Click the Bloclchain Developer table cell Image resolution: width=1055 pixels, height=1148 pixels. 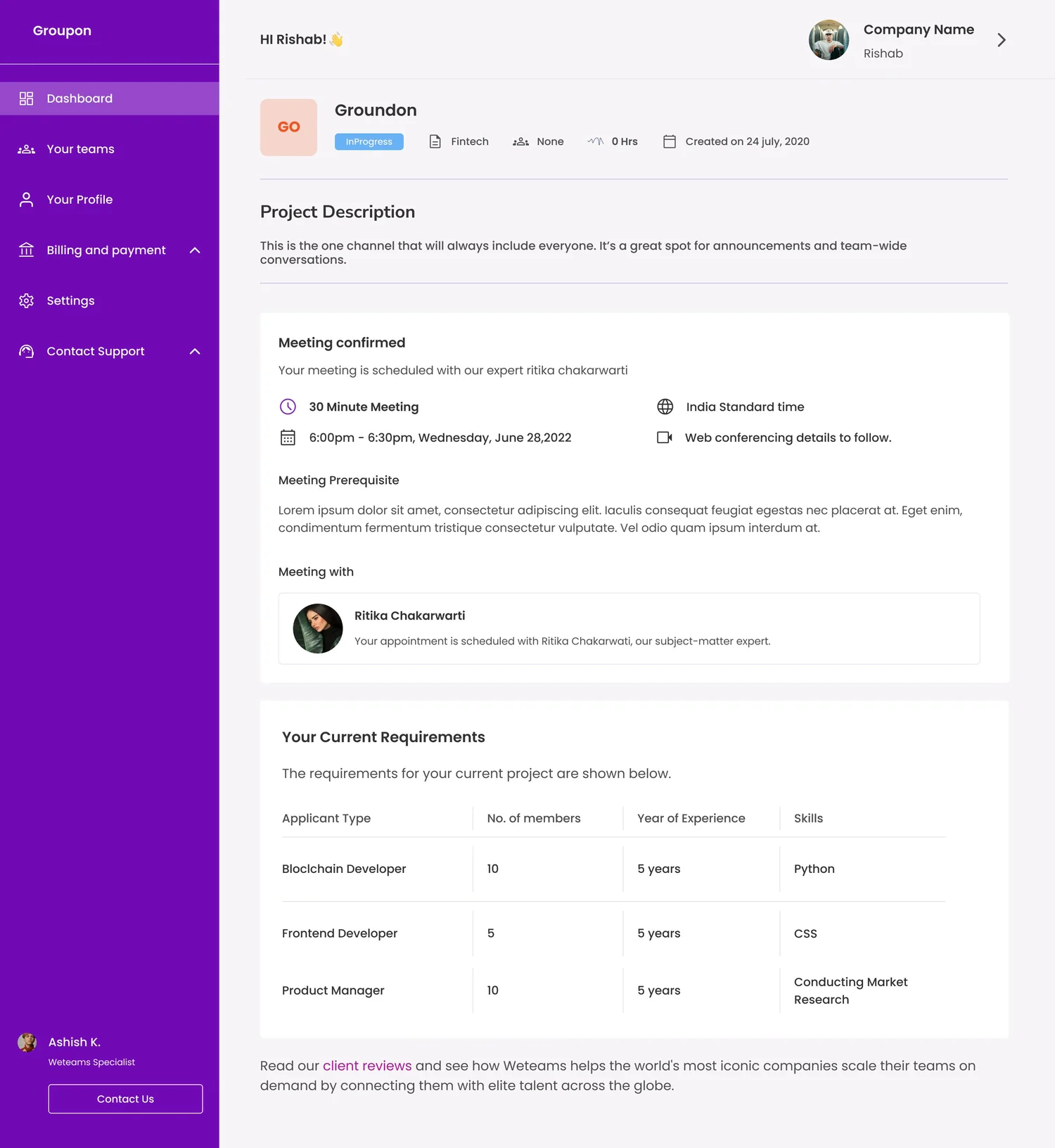(x=344, y=869)
